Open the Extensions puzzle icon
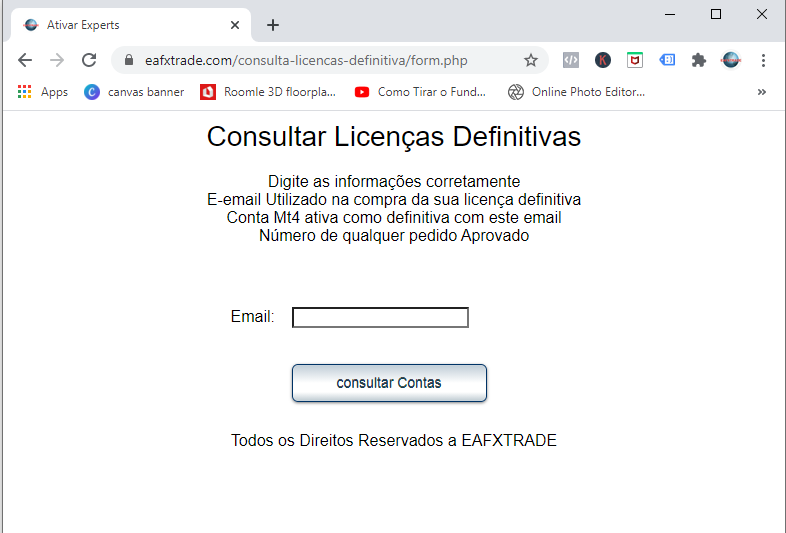The height and width of the screenshot is (533, 786). point(699,60)
